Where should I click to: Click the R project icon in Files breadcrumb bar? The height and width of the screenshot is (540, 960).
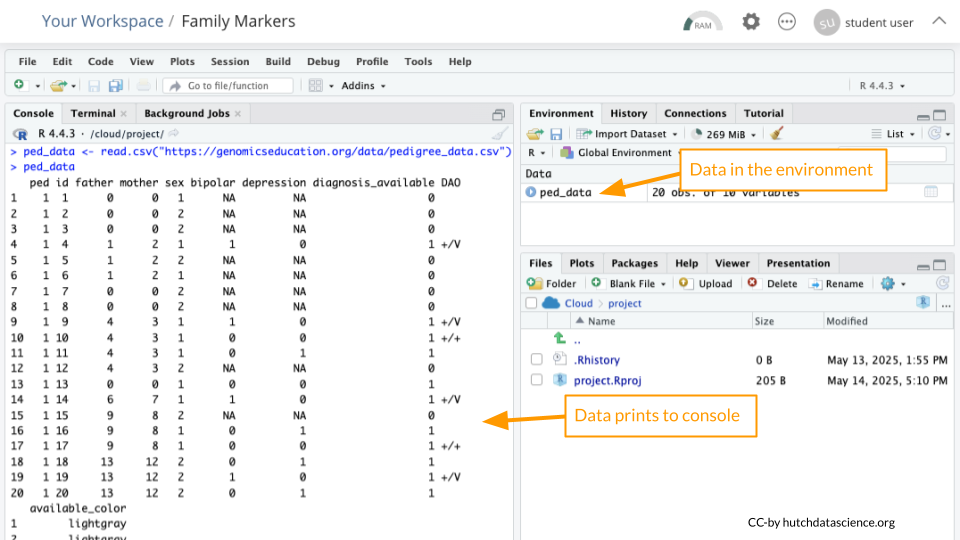click(x=923, y=302)
